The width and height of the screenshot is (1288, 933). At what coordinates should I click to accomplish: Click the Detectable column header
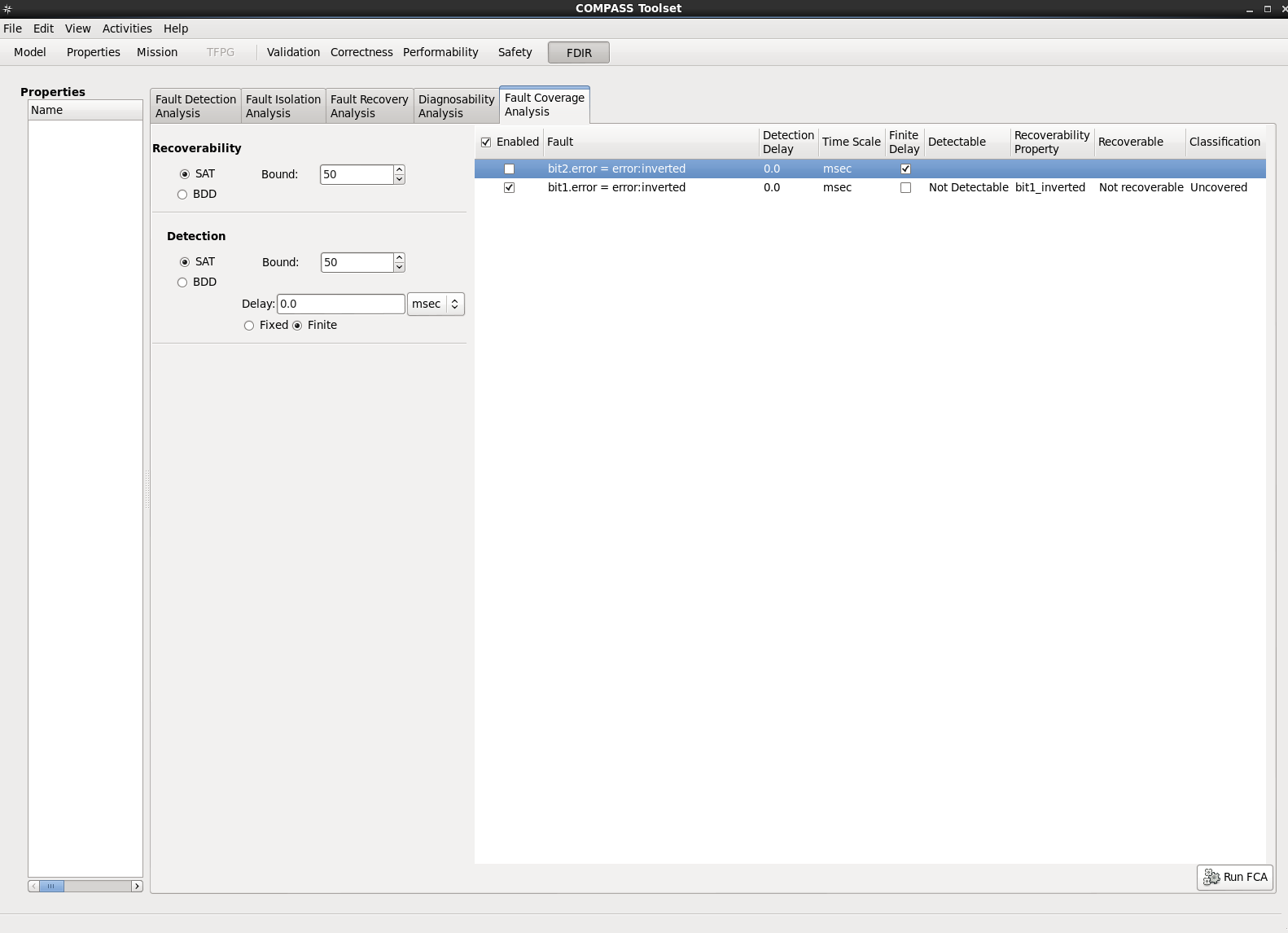[967, 142]
